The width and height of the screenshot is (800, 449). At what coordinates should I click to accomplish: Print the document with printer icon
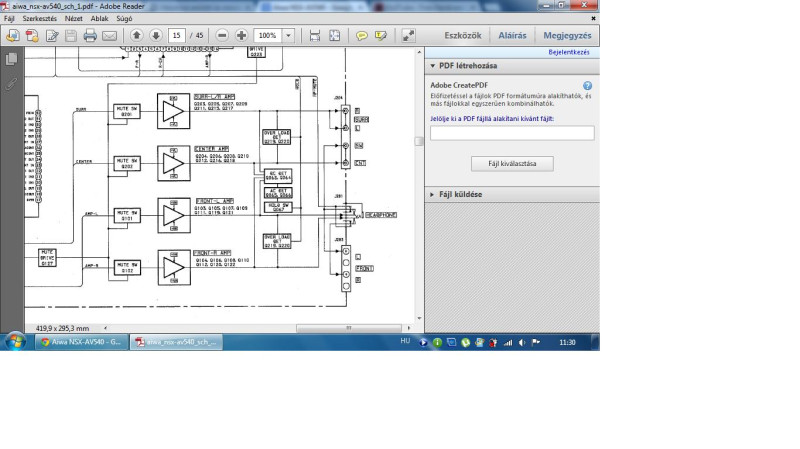90,35
